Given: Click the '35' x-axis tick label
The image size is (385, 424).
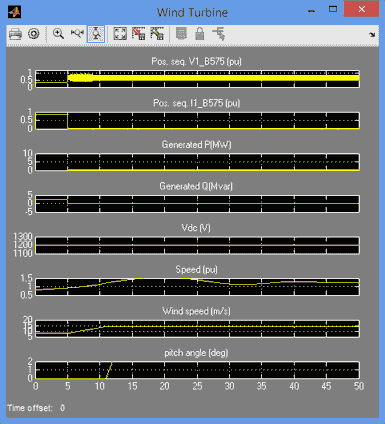Looking at the screenshot, I should tap(262, 386).
